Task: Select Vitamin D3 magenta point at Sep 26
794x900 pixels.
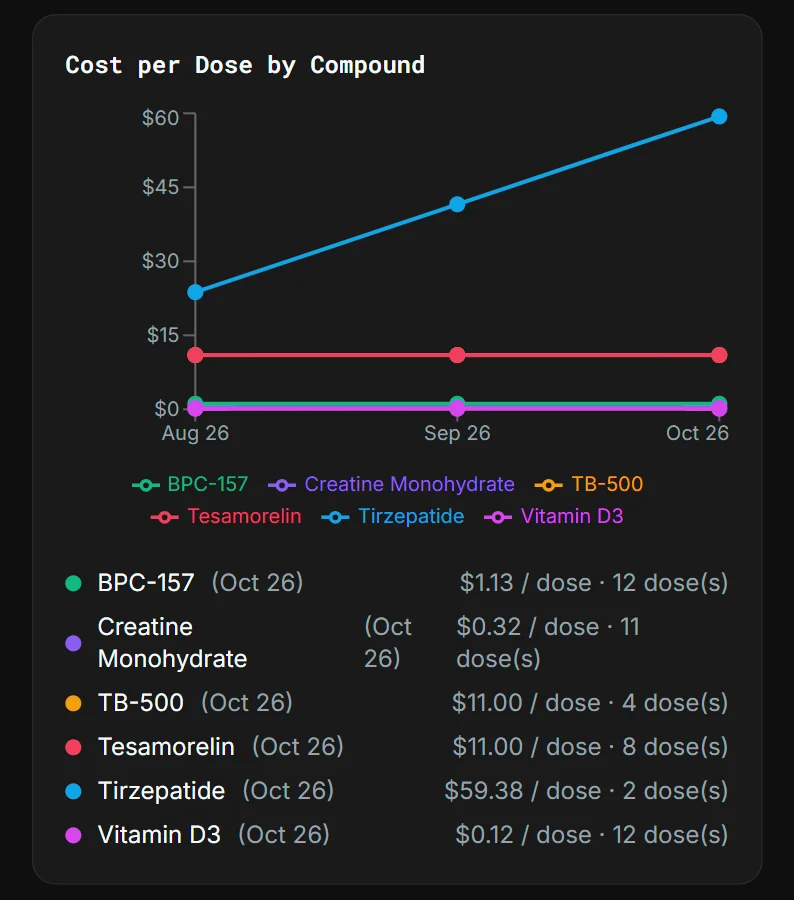Action: pos(457,408)
